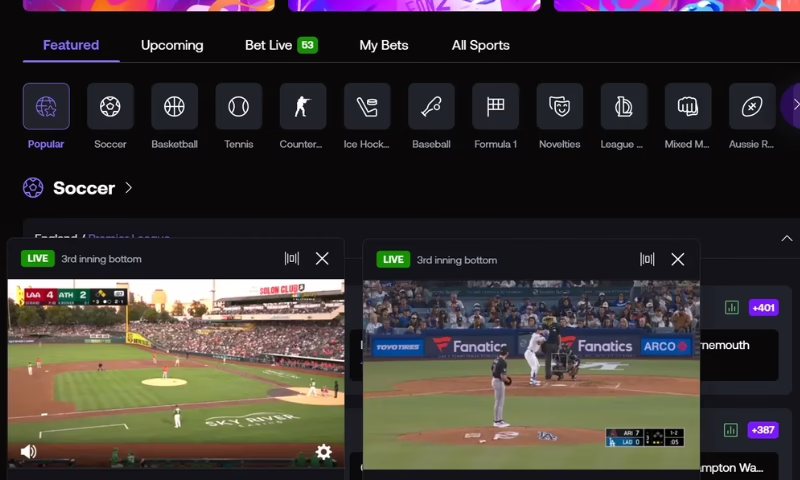800x480 pixels.
Task: Open match statistics icon beside +401
Action: click(732, 308)
